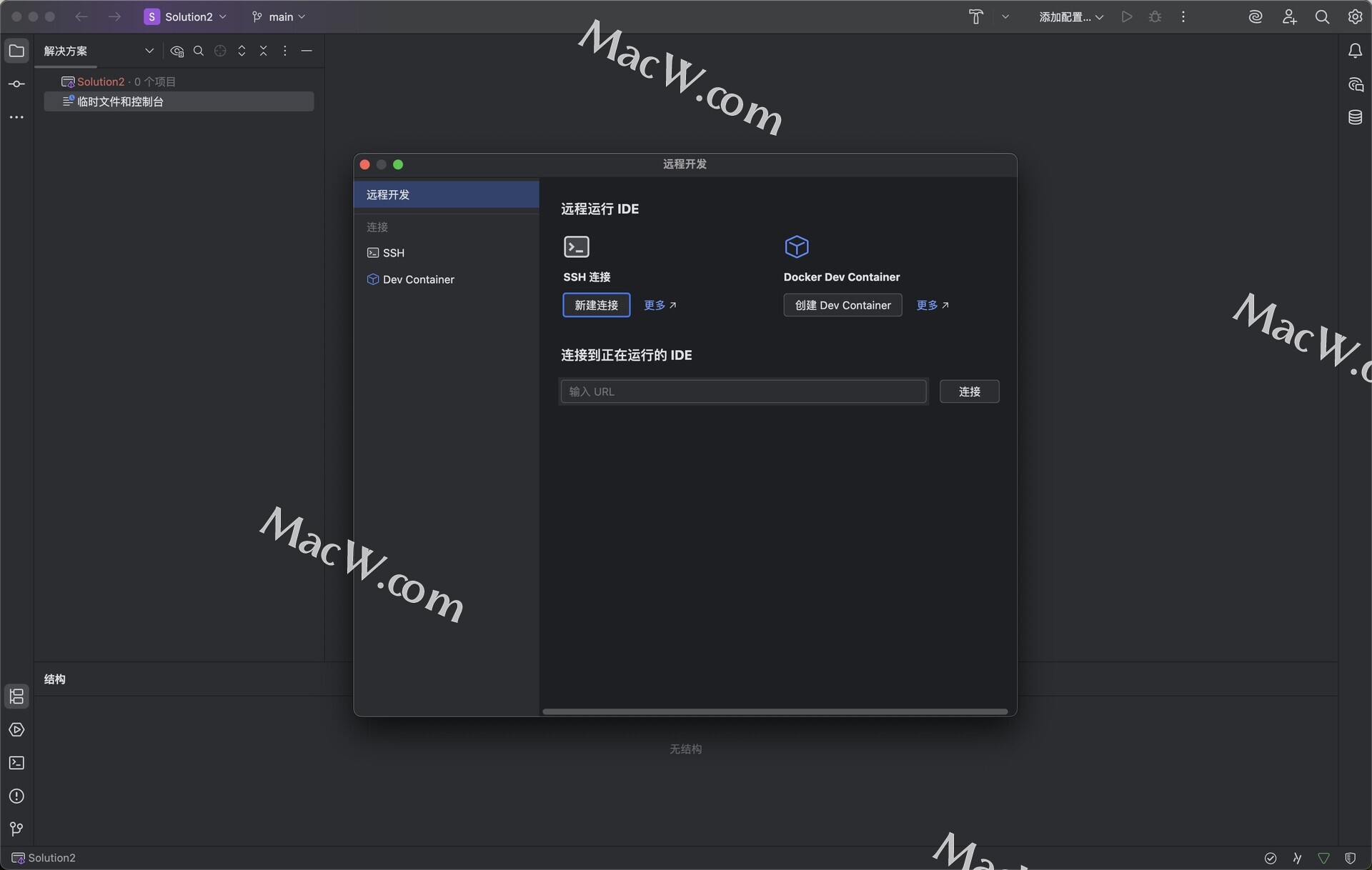Click the search icon in the solution panel toolbar
Image resolution: width=1372 pixels, height=870 pixels.
pyautogui.click(x=199, y=51)
